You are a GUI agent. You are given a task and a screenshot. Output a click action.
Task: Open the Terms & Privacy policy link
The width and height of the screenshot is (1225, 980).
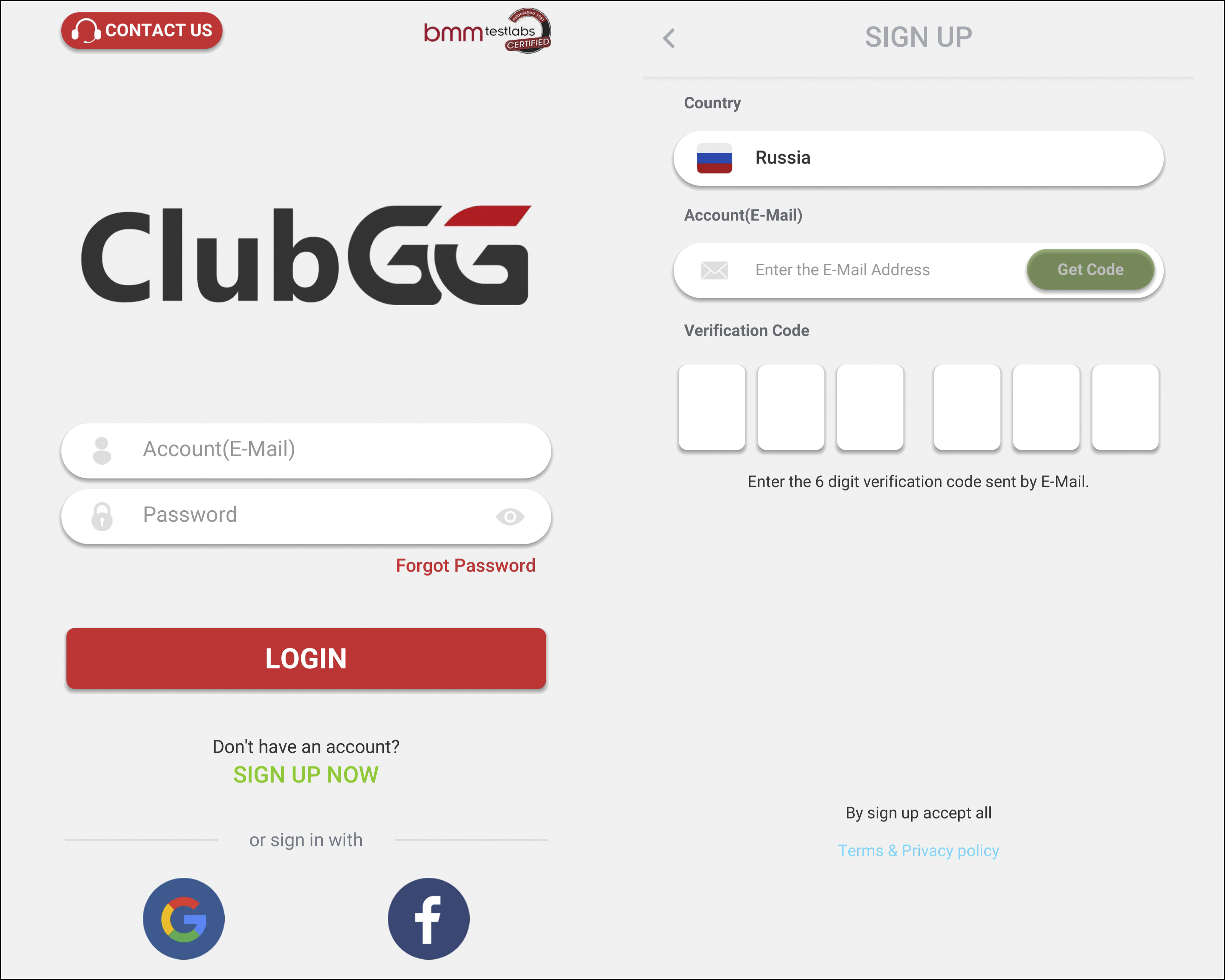point(918,851)
